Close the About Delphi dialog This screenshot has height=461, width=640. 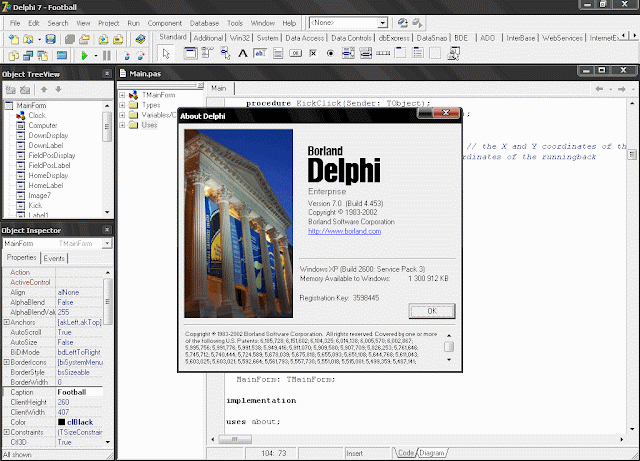(446, 113)
